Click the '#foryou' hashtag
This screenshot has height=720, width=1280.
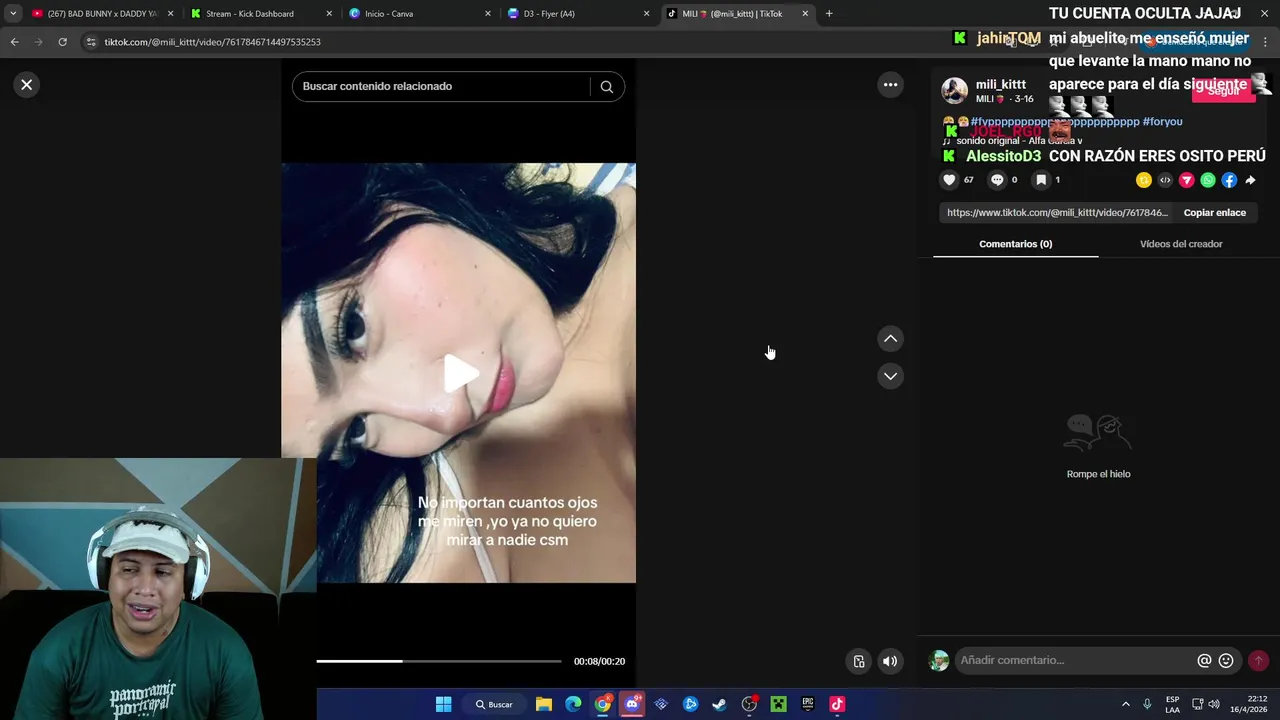pyautogui.click(x=1162, y=121)
